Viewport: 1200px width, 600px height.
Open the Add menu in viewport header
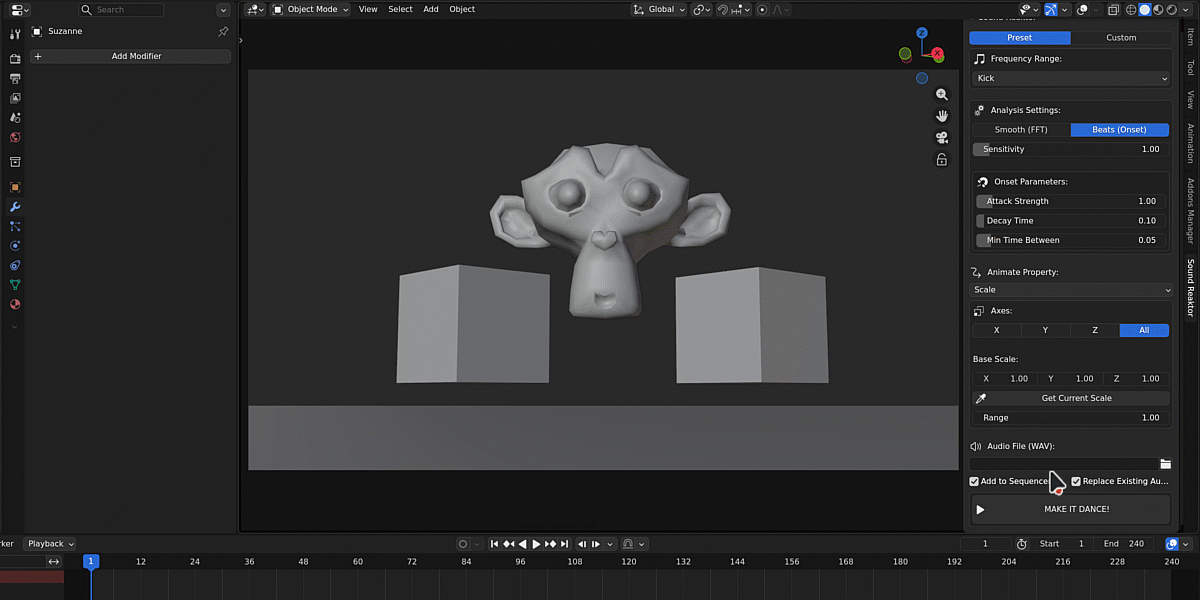click(431, 9)
